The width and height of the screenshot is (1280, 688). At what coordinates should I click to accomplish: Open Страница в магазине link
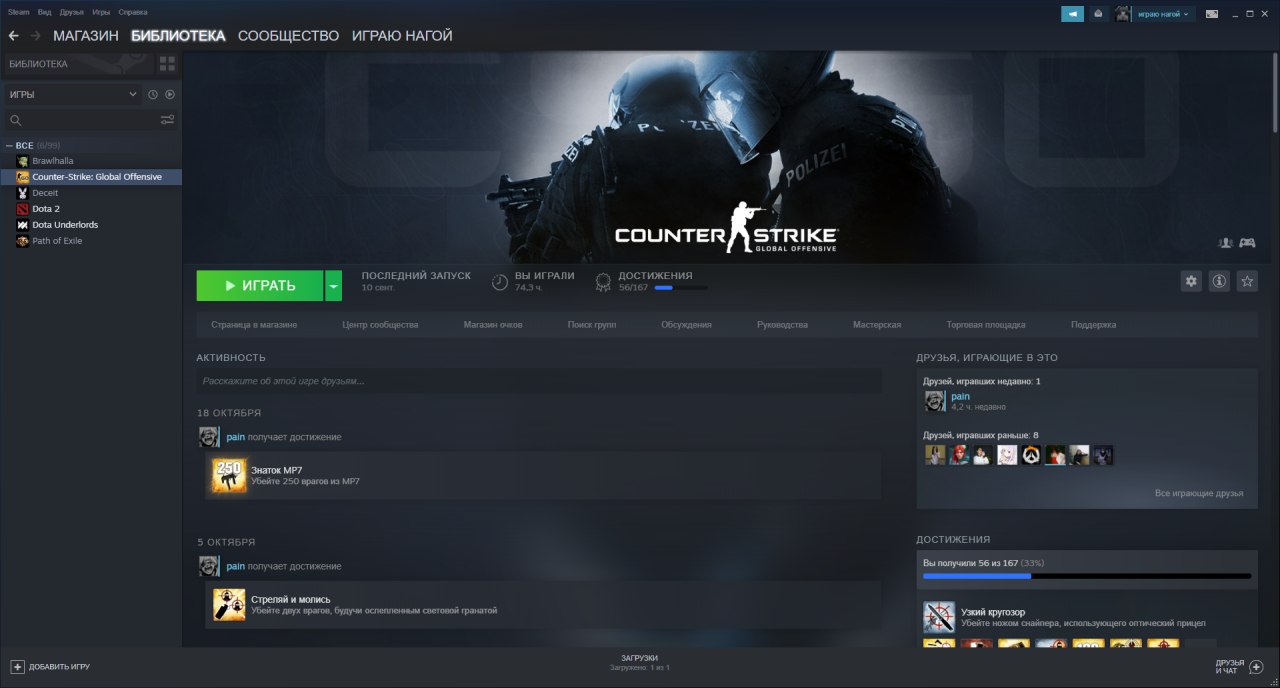pyautogui.click(x=254, y=325)
